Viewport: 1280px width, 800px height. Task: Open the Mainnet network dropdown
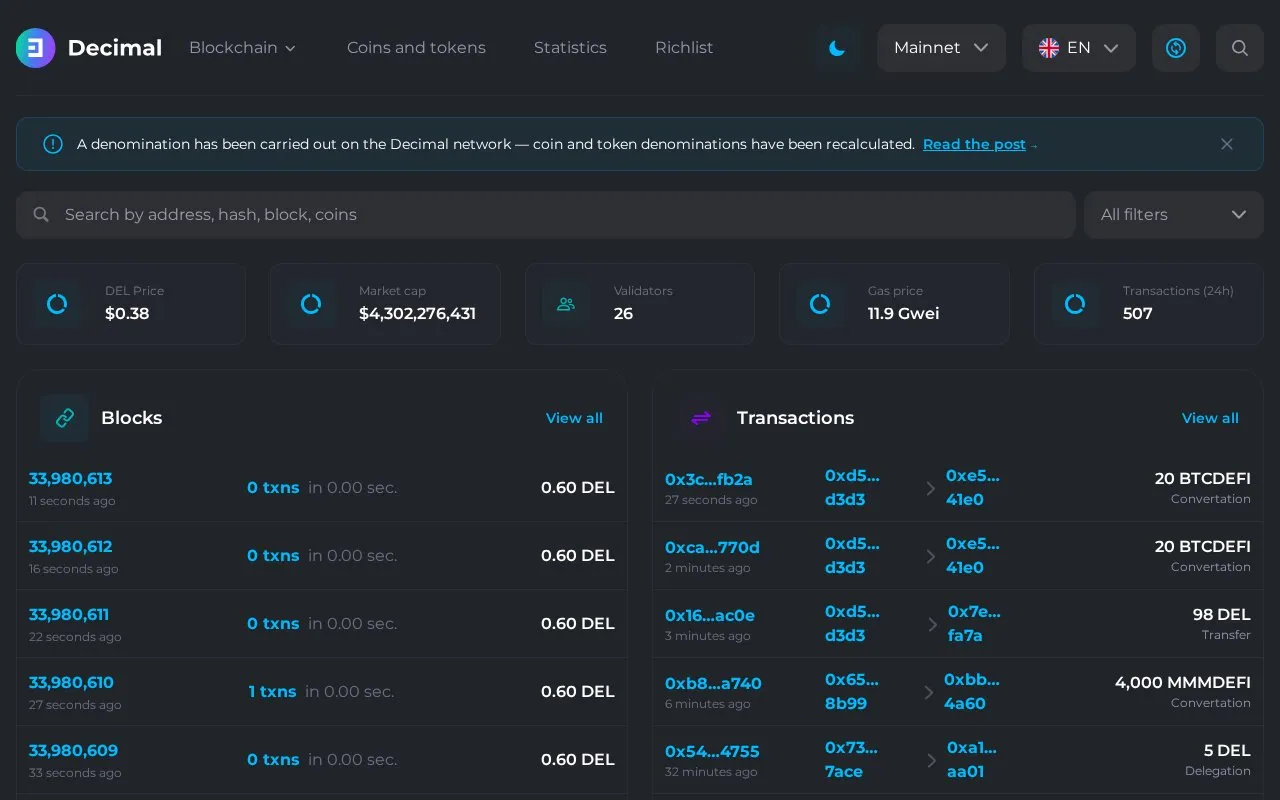click(942, 48)
